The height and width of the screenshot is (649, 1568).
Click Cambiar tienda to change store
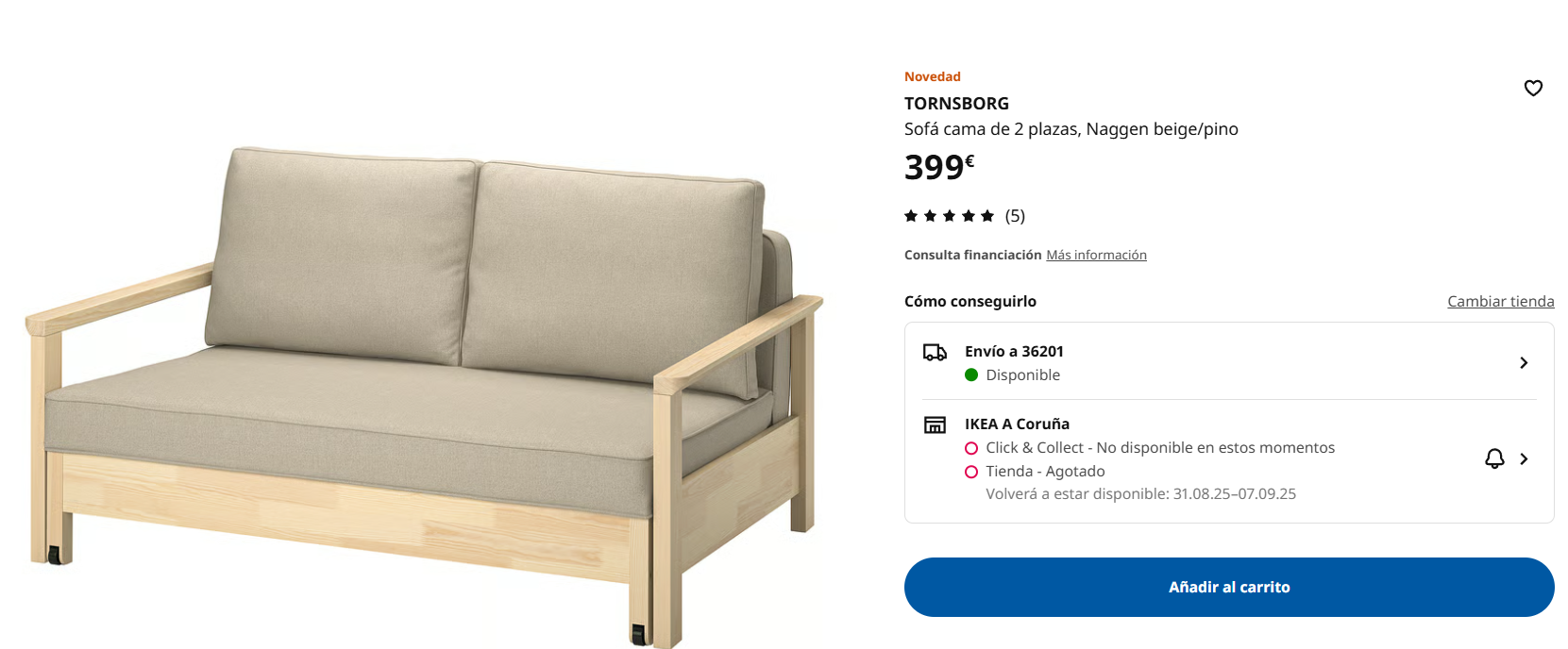[1501, 301]
